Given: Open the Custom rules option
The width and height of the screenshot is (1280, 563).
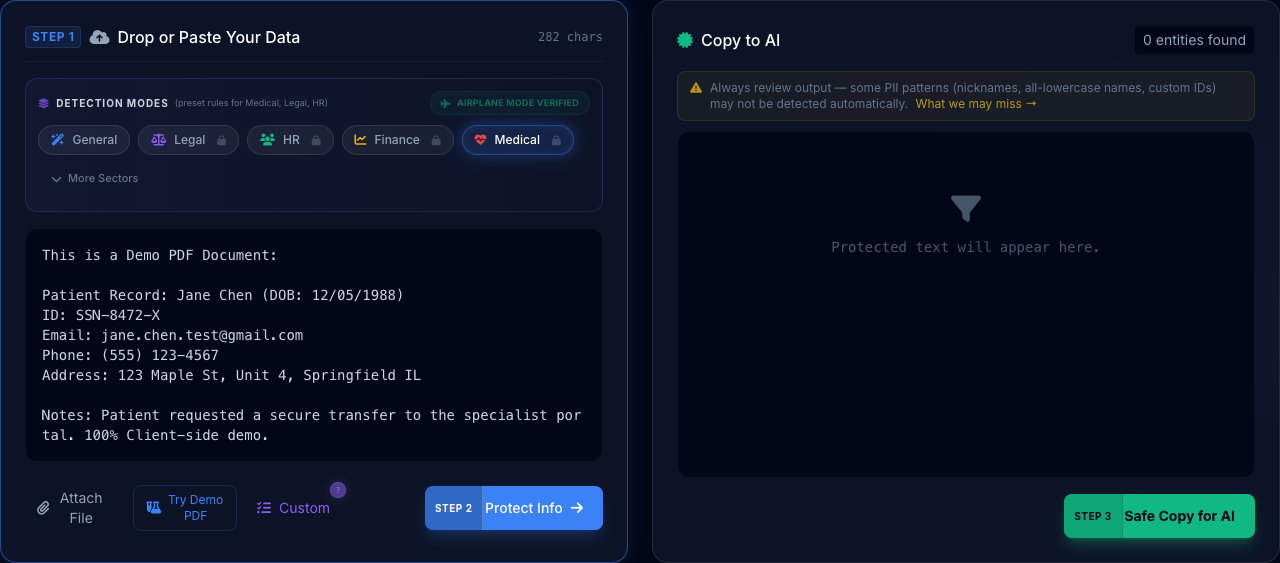Looking at the screenshot, I should pos(293,508).
